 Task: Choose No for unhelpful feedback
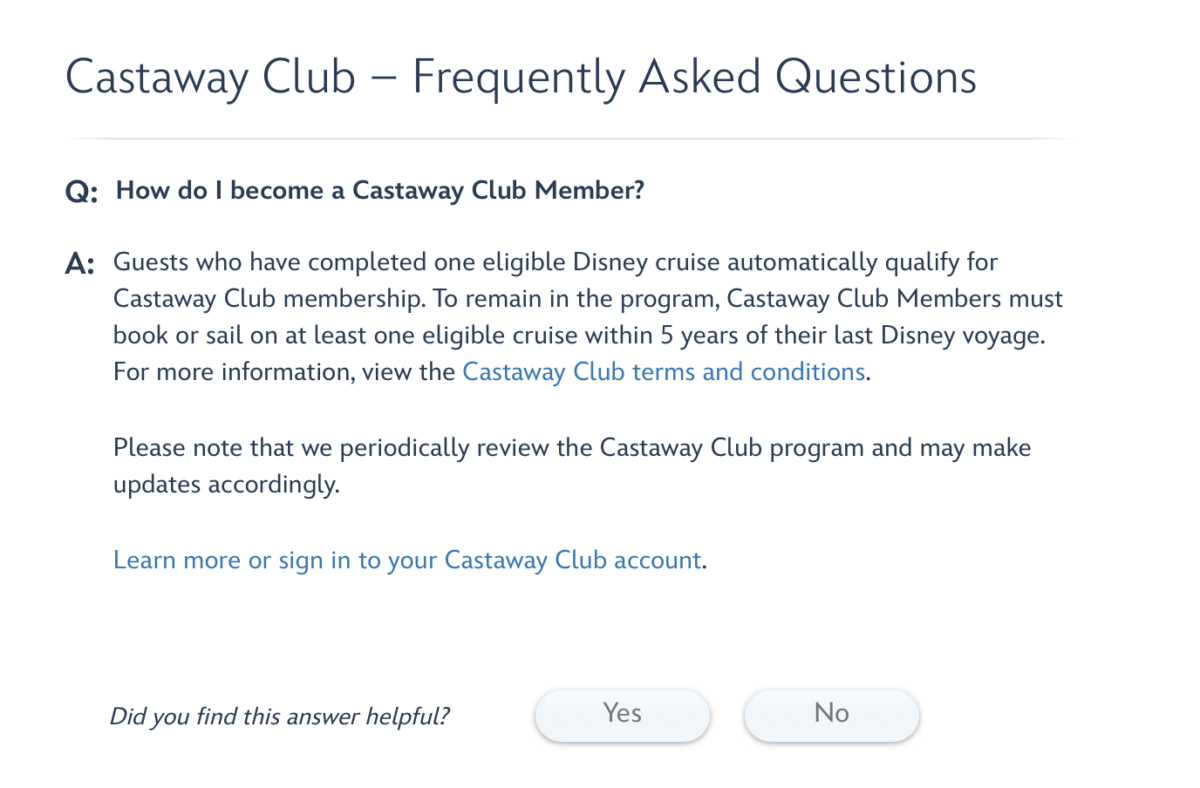831,713
